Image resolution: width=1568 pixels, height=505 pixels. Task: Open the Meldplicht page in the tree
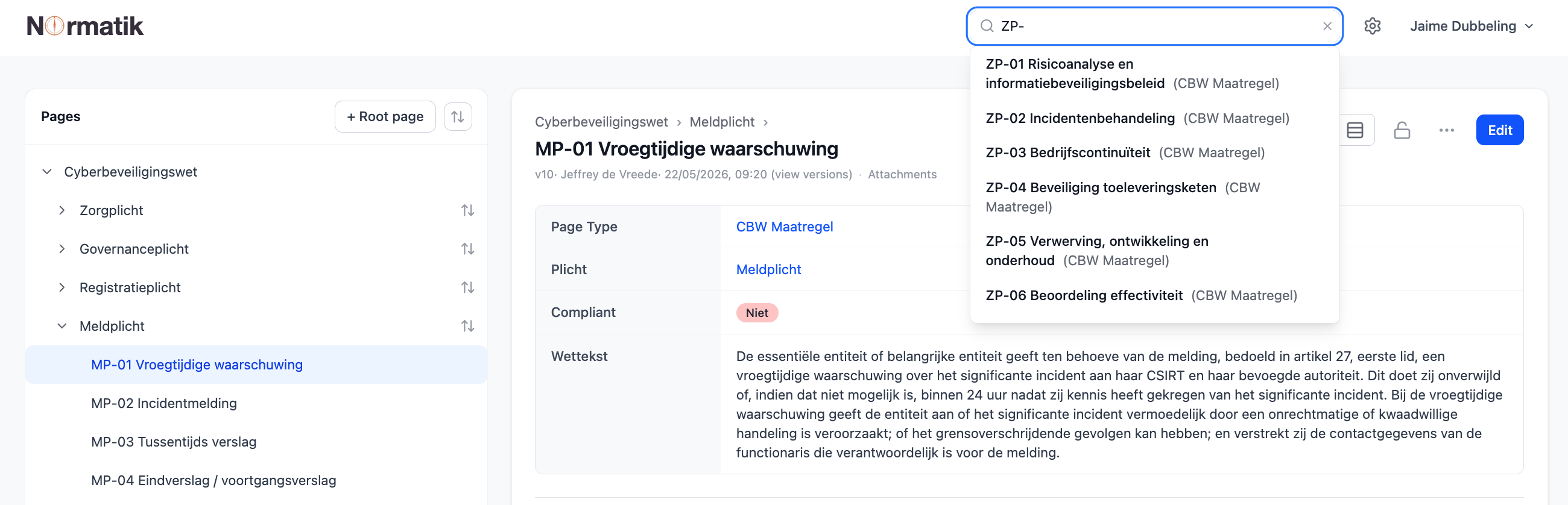pyautogui.click(x=112, y=326)
